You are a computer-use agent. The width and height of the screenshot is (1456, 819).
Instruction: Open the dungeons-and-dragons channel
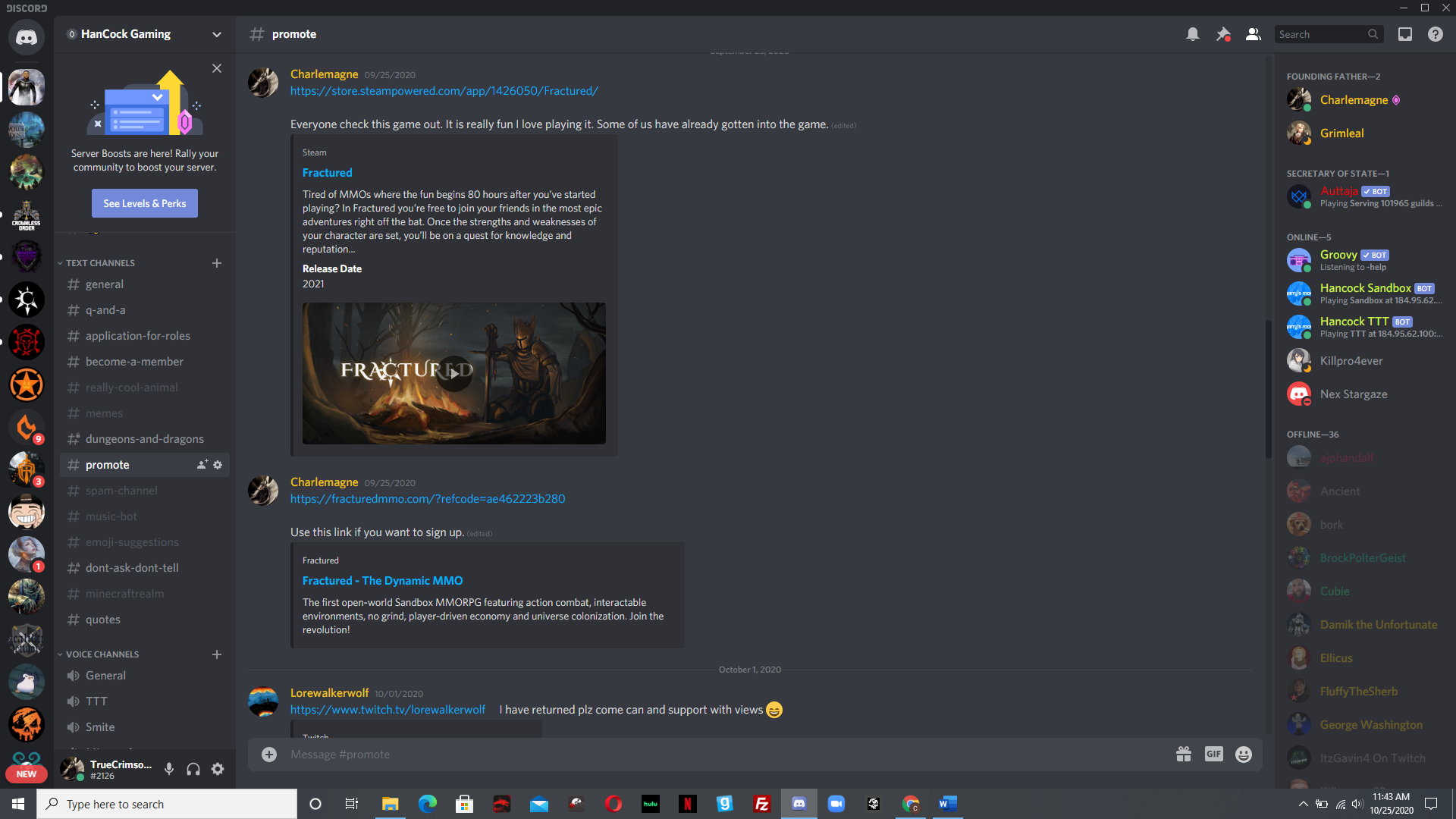click(144, 438)
